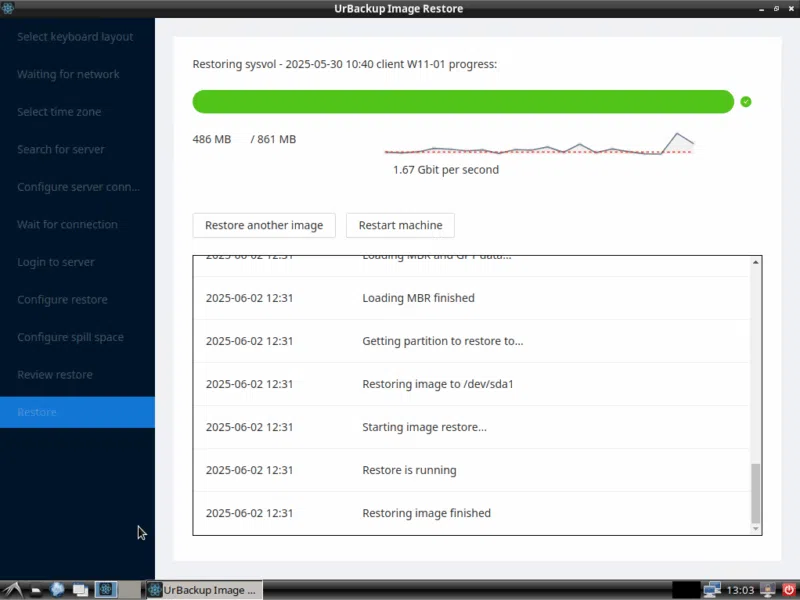Image resolution: width=800 pixels, height=600 pixels.
Task: Click the Loading MBR finished log entry
Action: (x=471, y=298)
